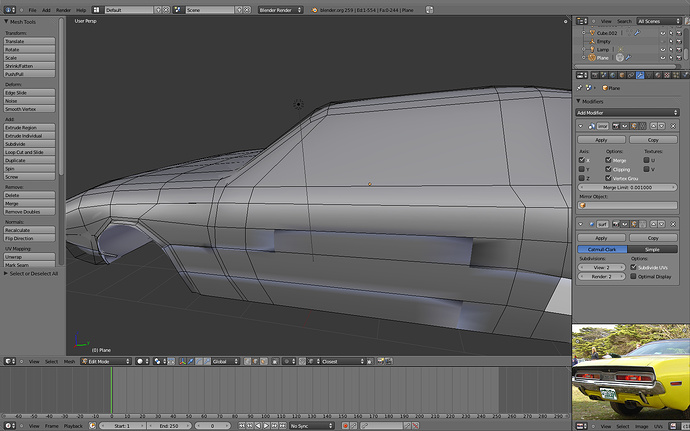
Task: Toggle Subdivide UVs checkbox
Action: pos(633,267)
